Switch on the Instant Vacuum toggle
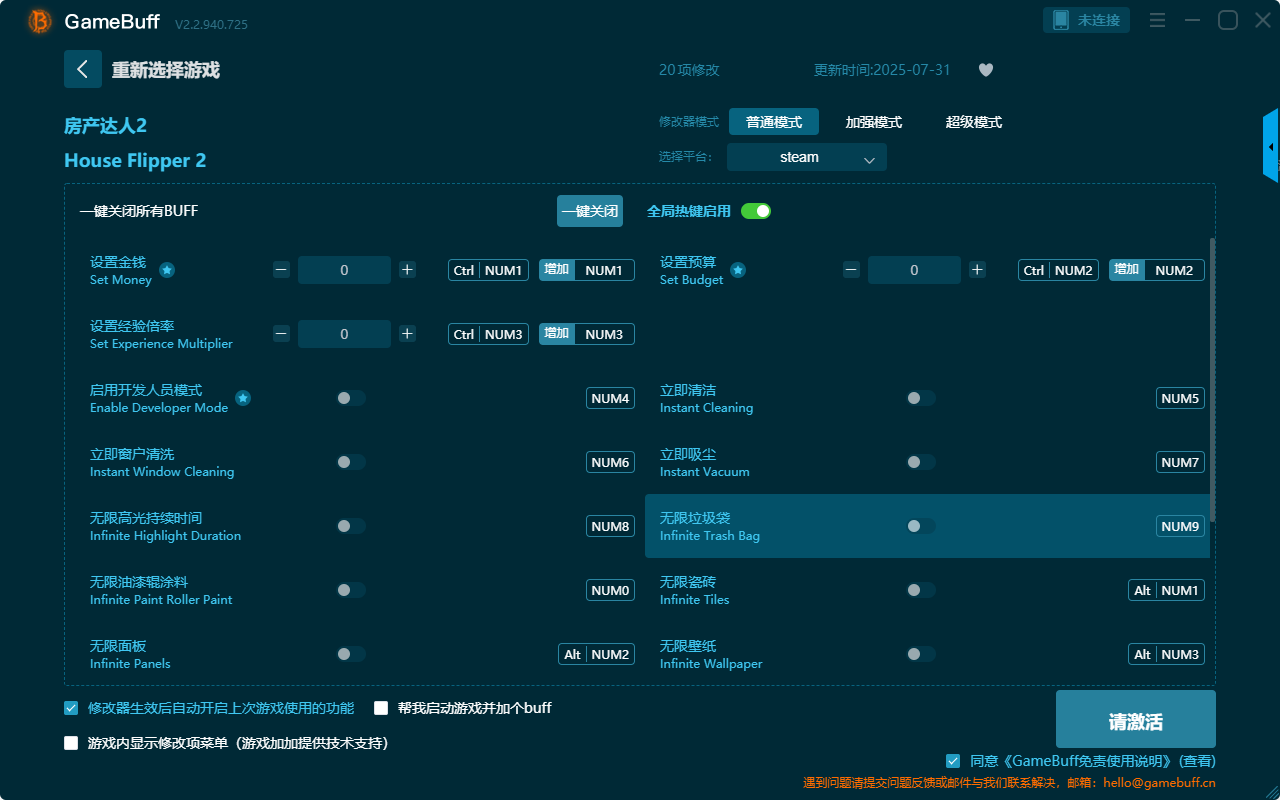 tap(921, 462)
